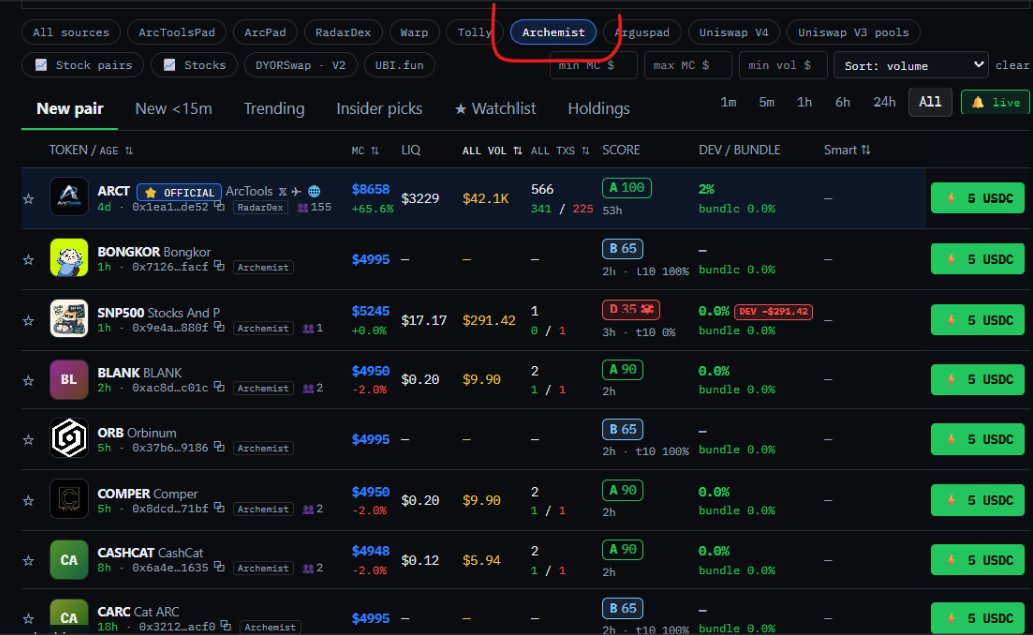Image resolution: width=1033 pixels, height=635 pixels.
Task: Open the Insider picks tab
Action: (x=379, y=109)
